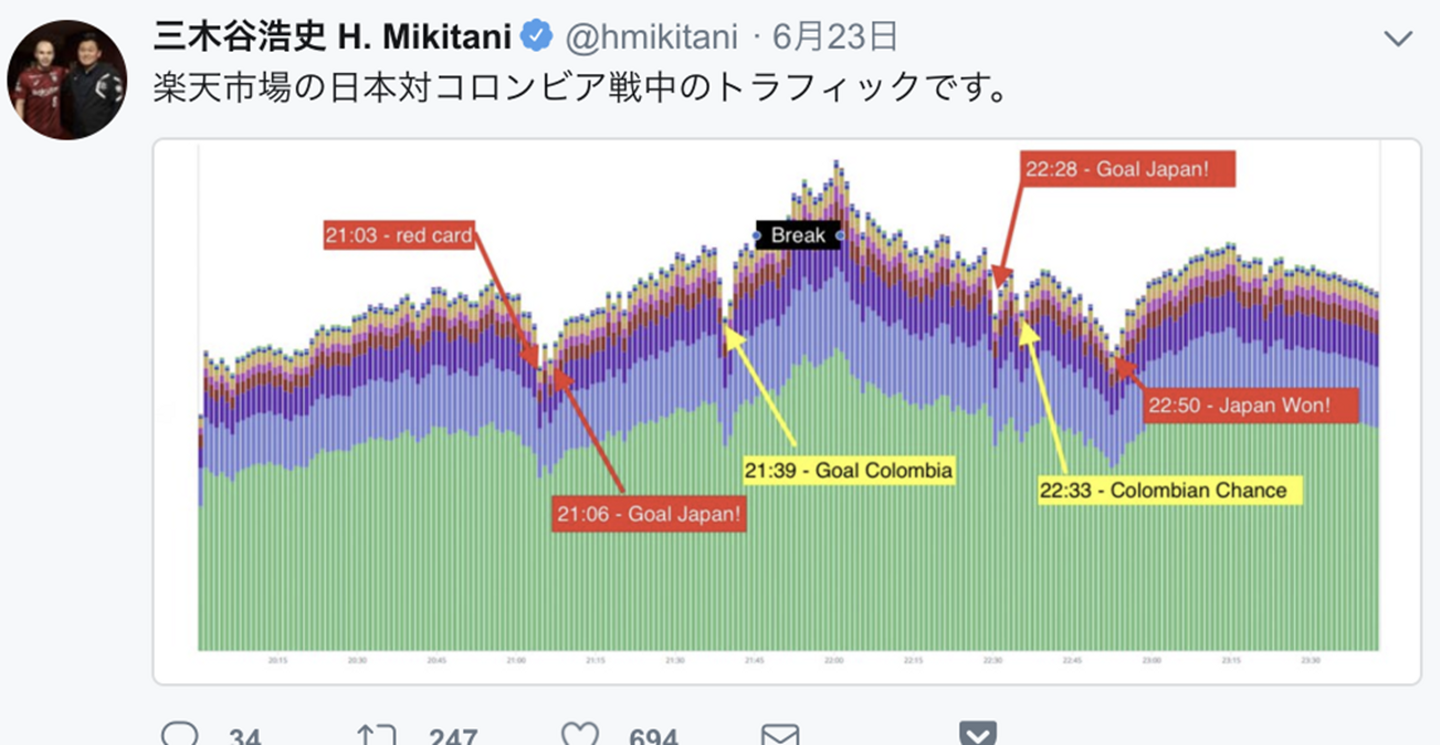The height and width of the screenshot is (745, 1440).
Task: Click the "22:33 - Colombian Chance" label
Action: (x=1172, y=490)
